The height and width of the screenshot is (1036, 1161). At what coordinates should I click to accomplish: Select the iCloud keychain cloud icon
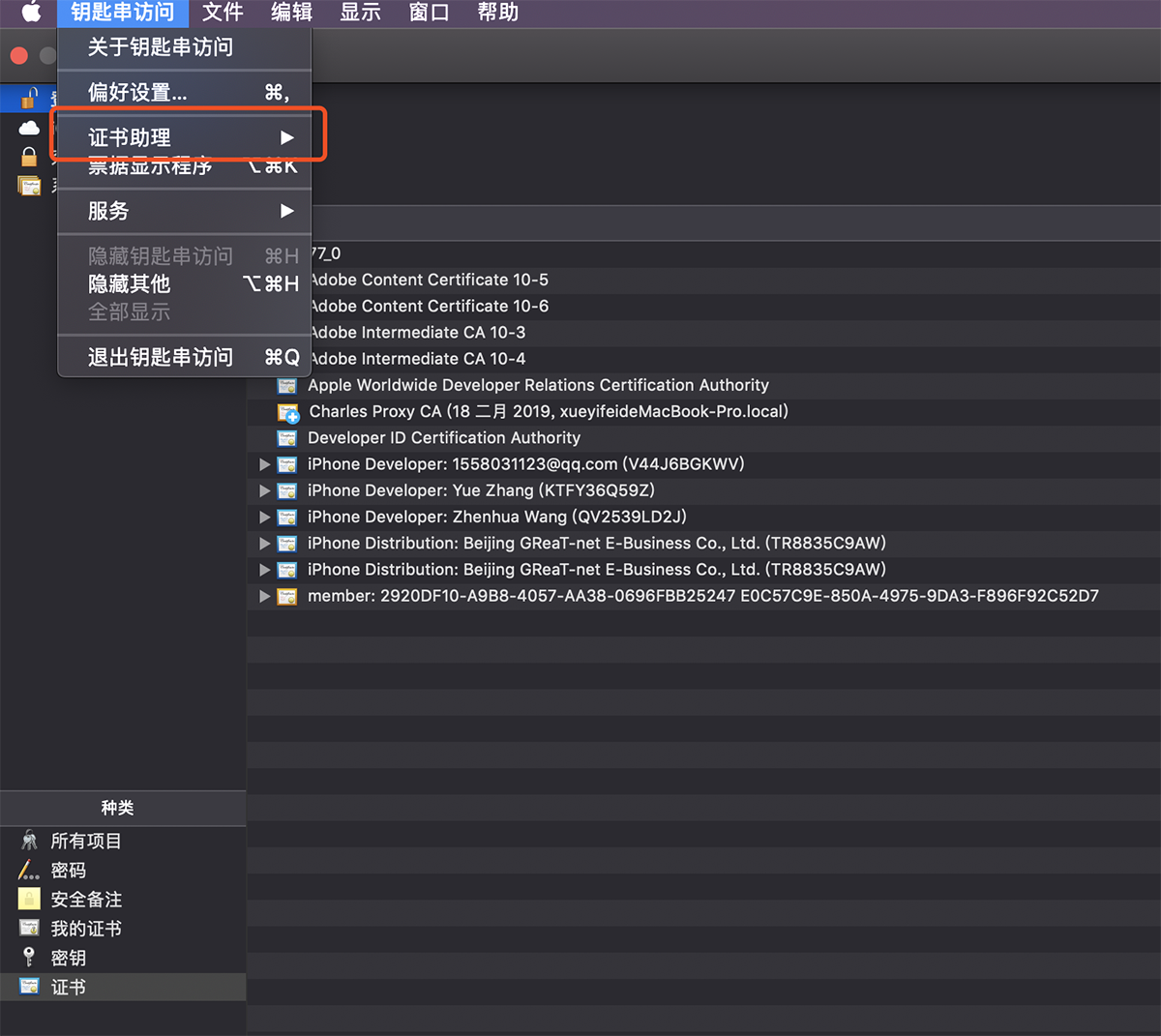[30, 128]
